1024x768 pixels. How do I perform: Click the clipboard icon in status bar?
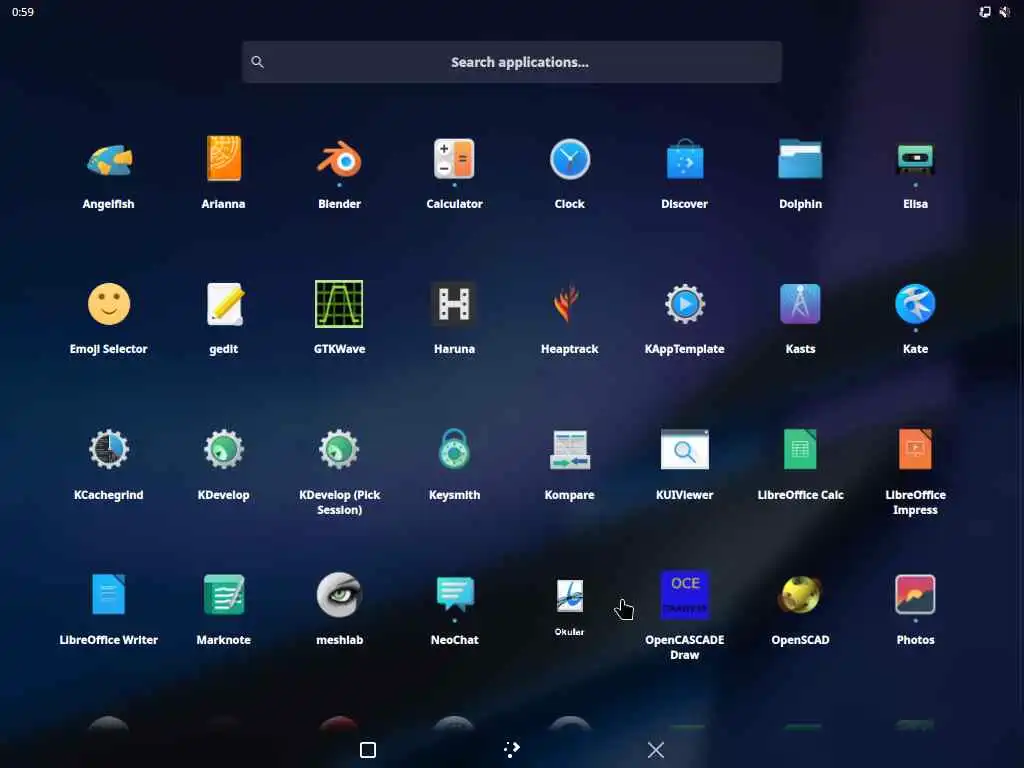[x=985, y=12]
